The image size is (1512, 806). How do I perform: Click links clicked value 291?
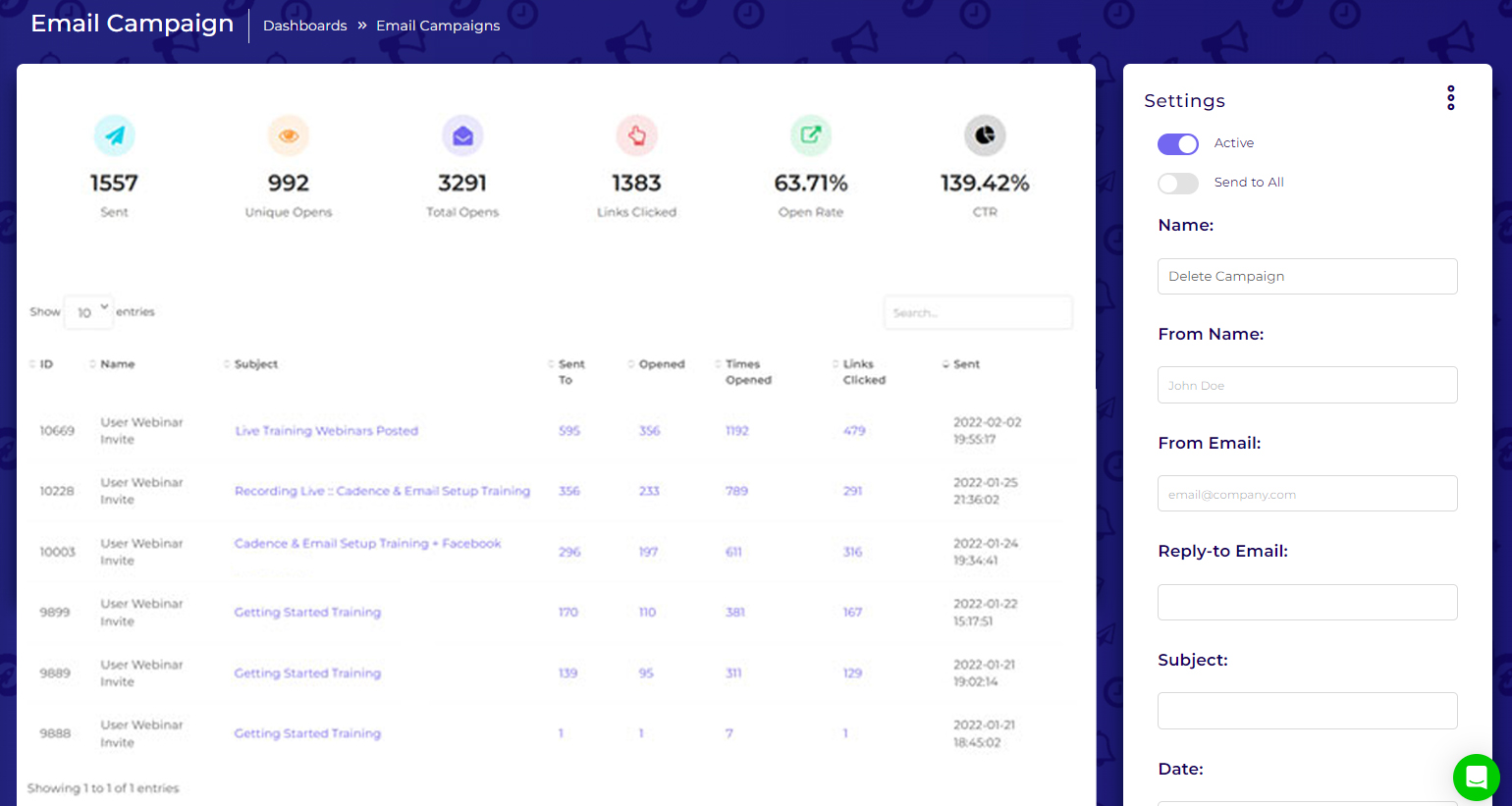(x=852, y=491)
